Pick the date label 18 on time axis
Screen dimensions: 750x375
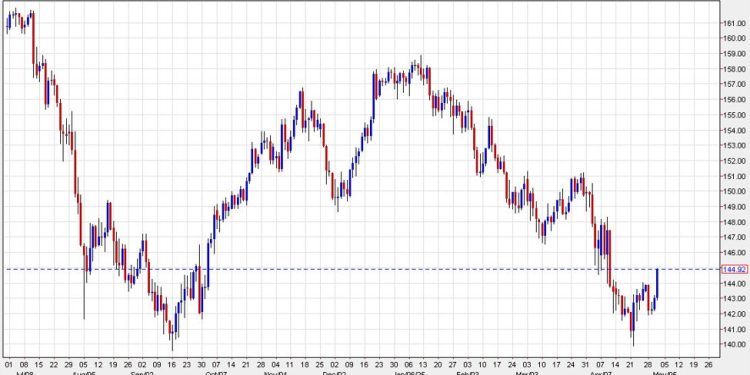click(x=305, y=364)
